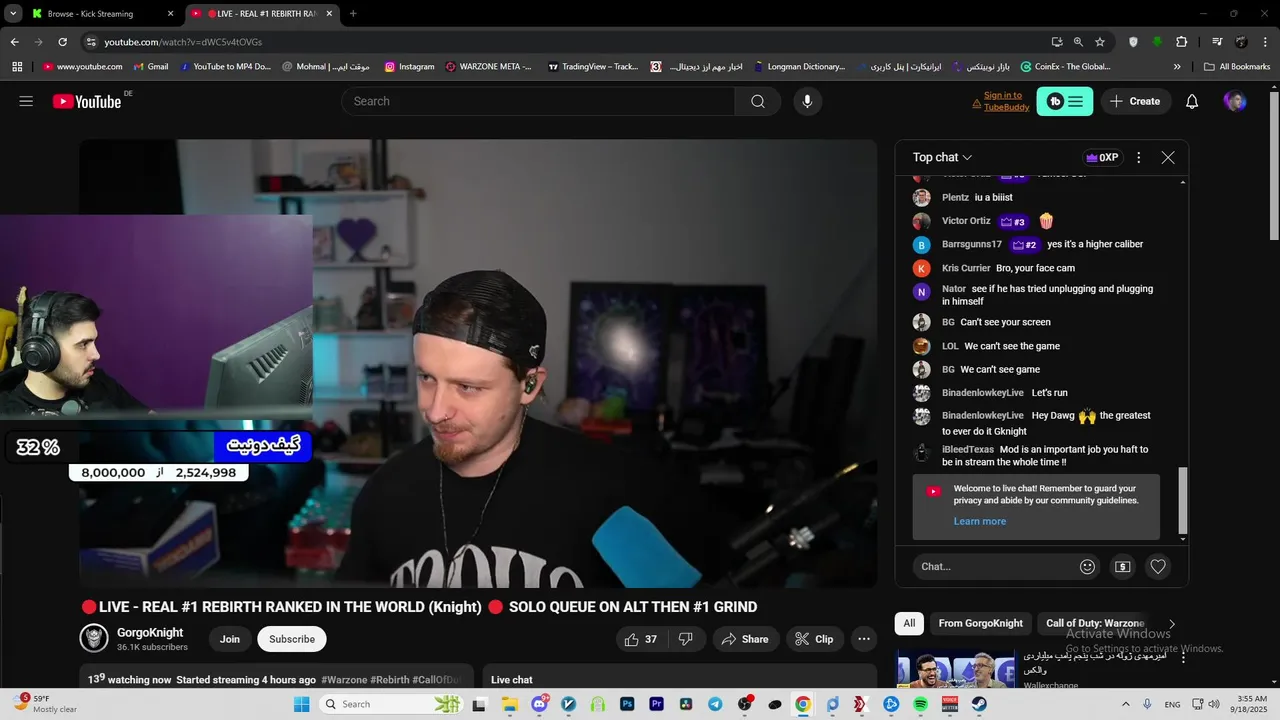Send a heart reaction in chat
Image resolution: width=1280 pixels, height=720 pixels.
[1158, 566]
